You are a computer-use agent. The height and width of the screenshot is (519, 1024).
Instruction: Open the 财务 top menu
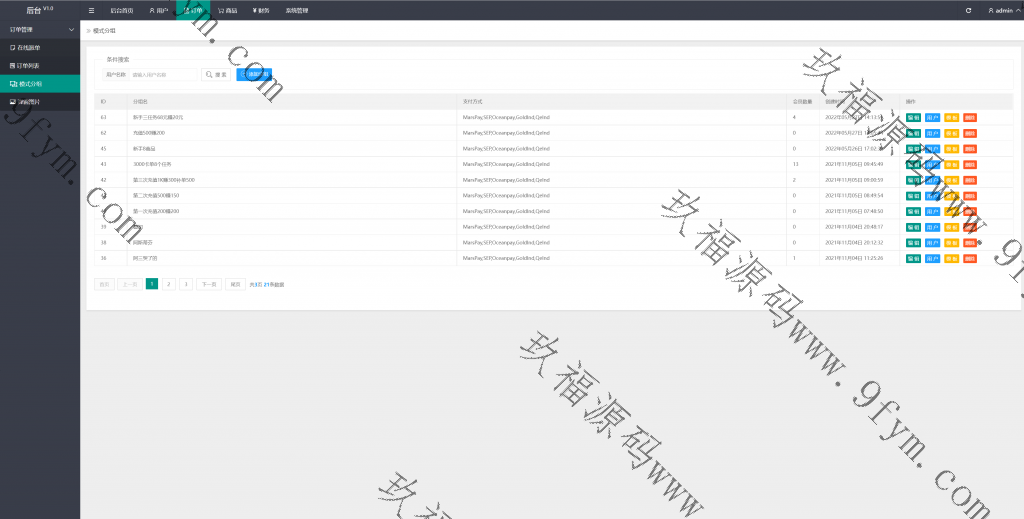(263, 10)
